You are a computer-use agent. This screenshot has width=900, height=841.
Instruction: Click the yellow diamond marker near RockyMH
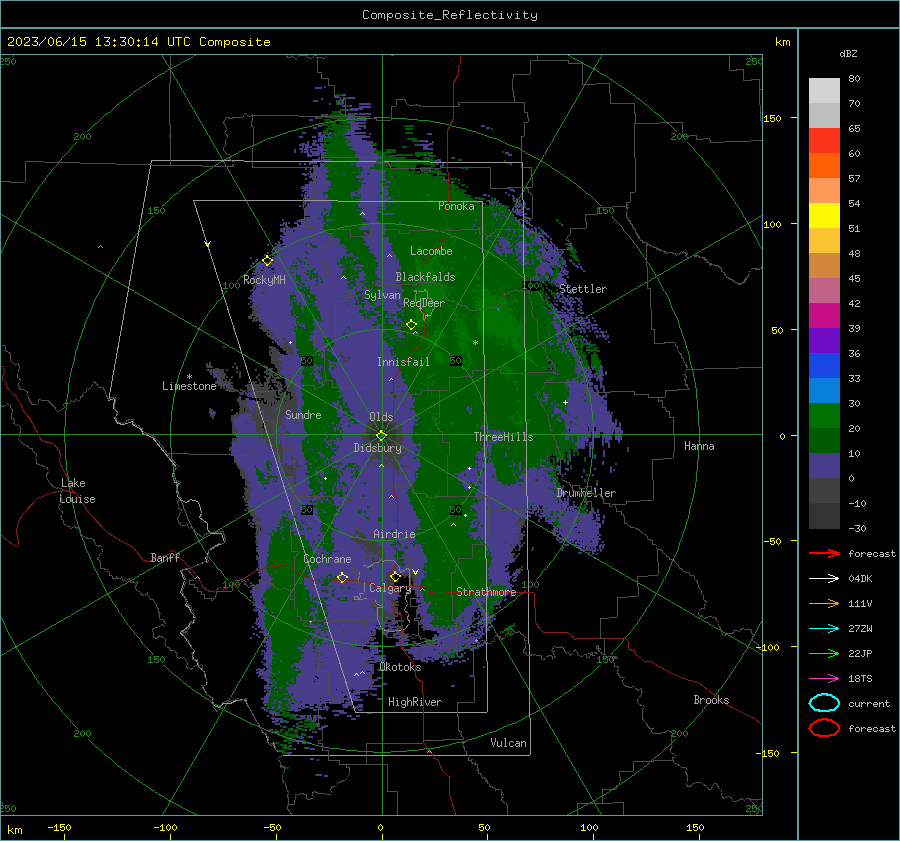267,261
